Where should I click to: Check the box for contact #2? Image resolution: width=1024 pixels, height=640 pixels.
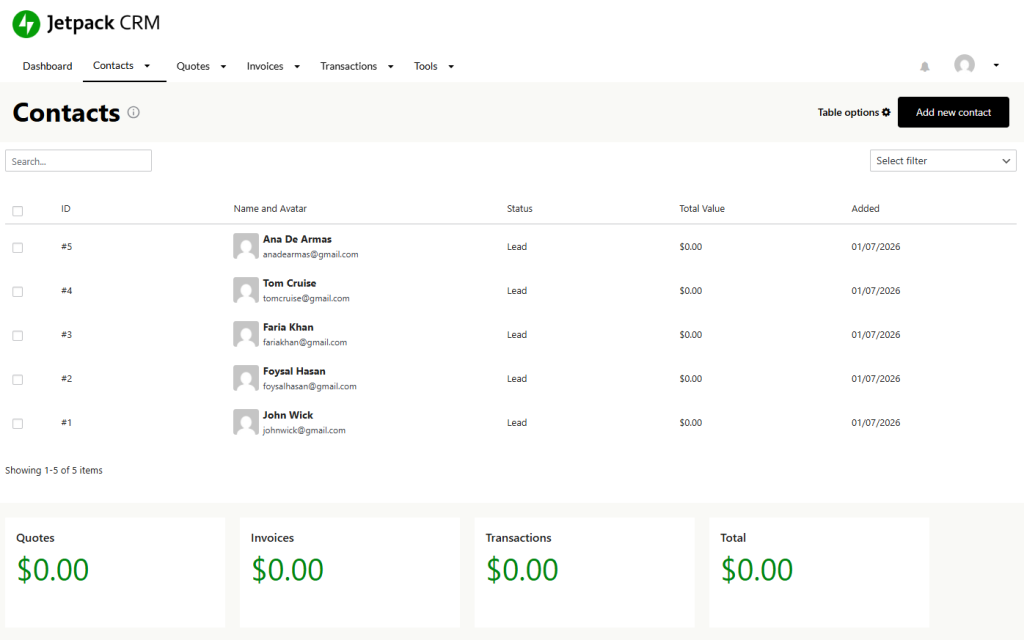click(18, 379)
